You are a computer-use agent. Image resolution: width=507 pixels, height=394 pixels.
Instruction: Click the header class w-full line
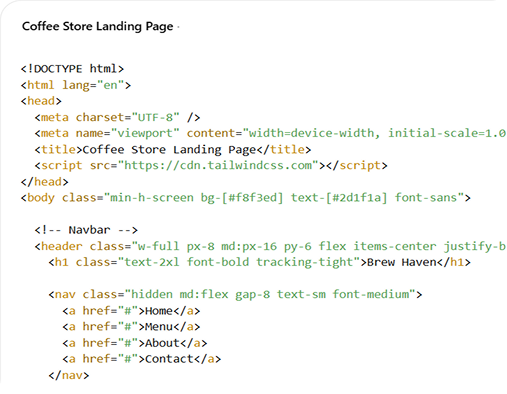pos(270,246)
